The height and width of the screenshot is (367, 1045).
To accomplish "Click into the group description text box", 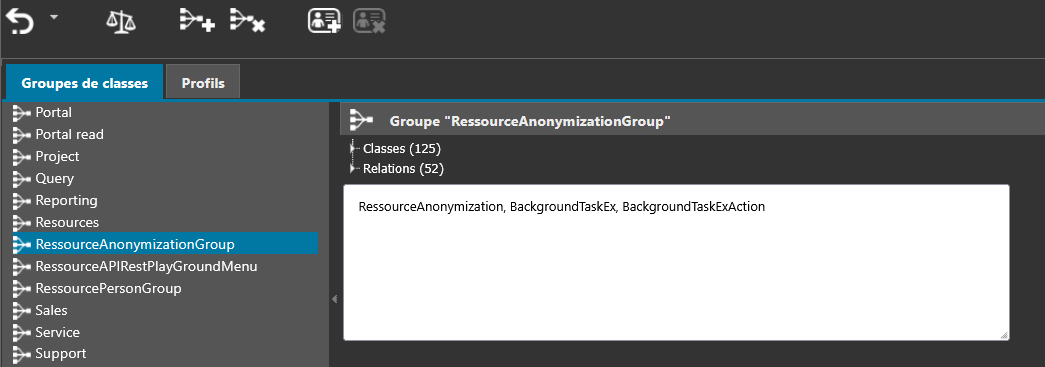I will pyautogui.click(x=676, y=263).
